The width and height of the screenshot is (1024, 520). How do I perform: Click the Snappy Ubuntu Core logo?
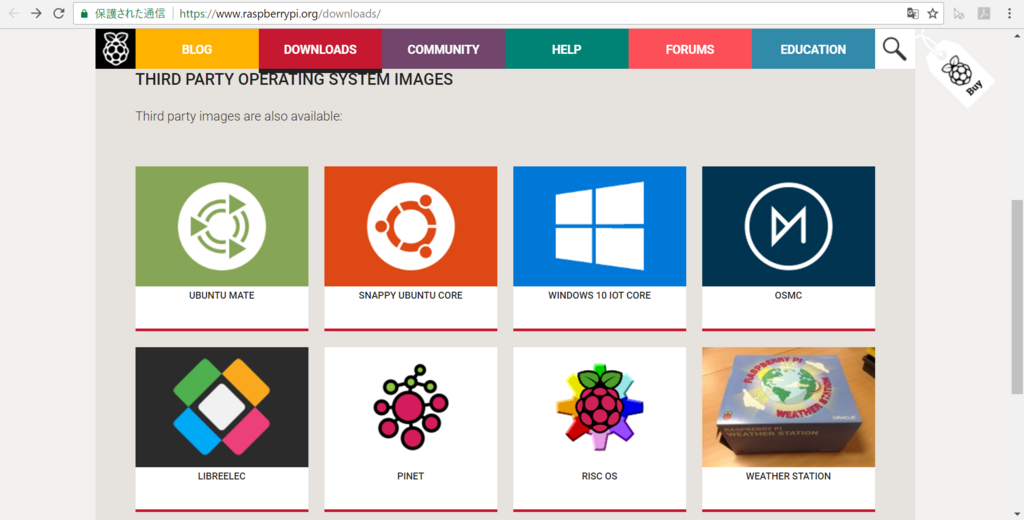(411, 226)
